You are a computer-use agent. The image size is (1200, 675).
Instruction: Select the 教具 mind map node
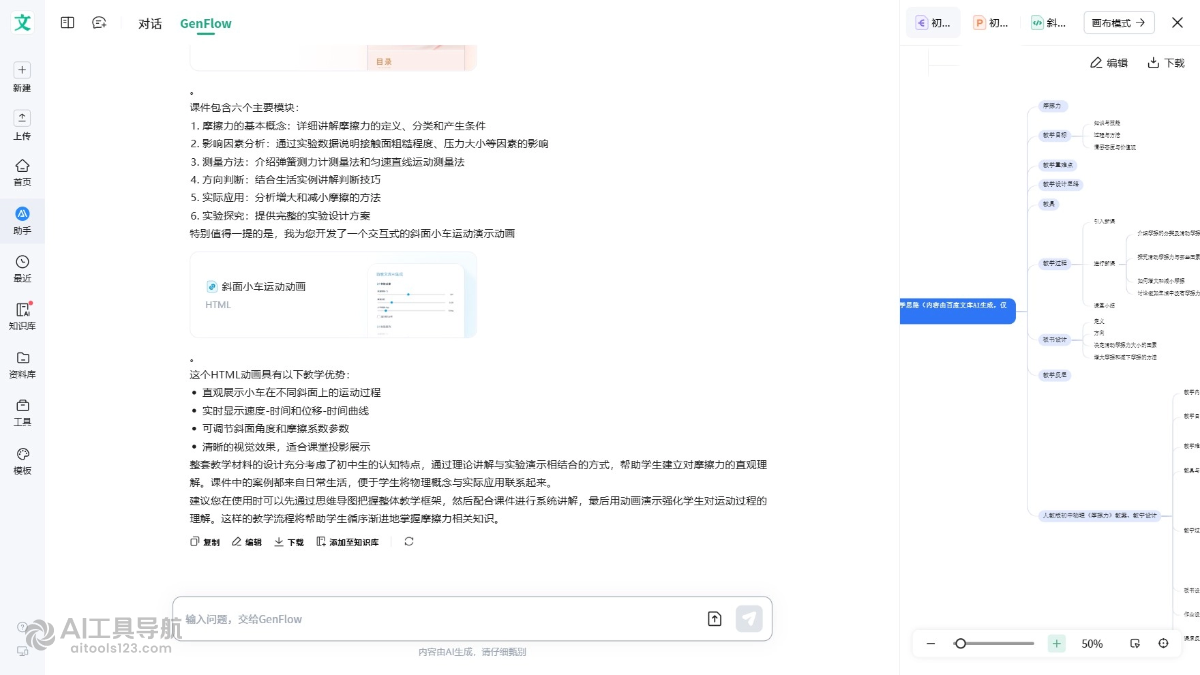point(1049,204)
